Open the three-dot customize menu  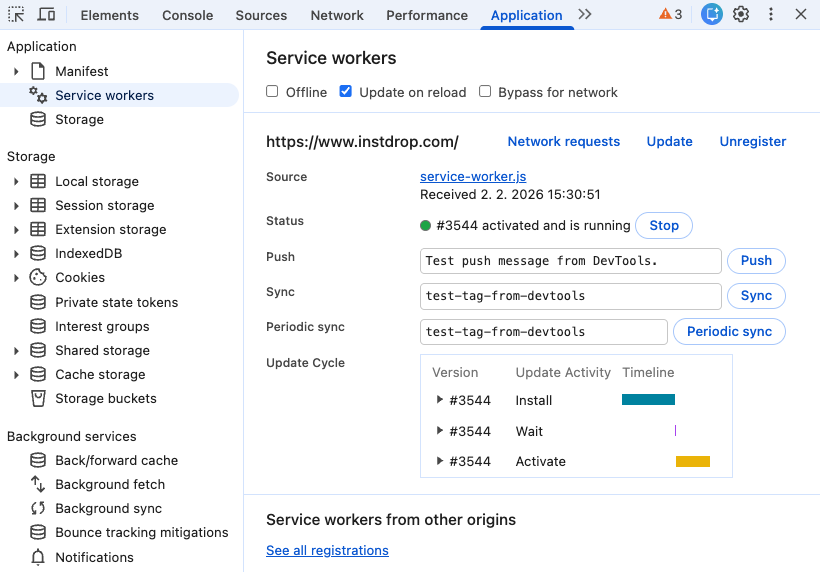pyautogui.click(x=771, y=14)
